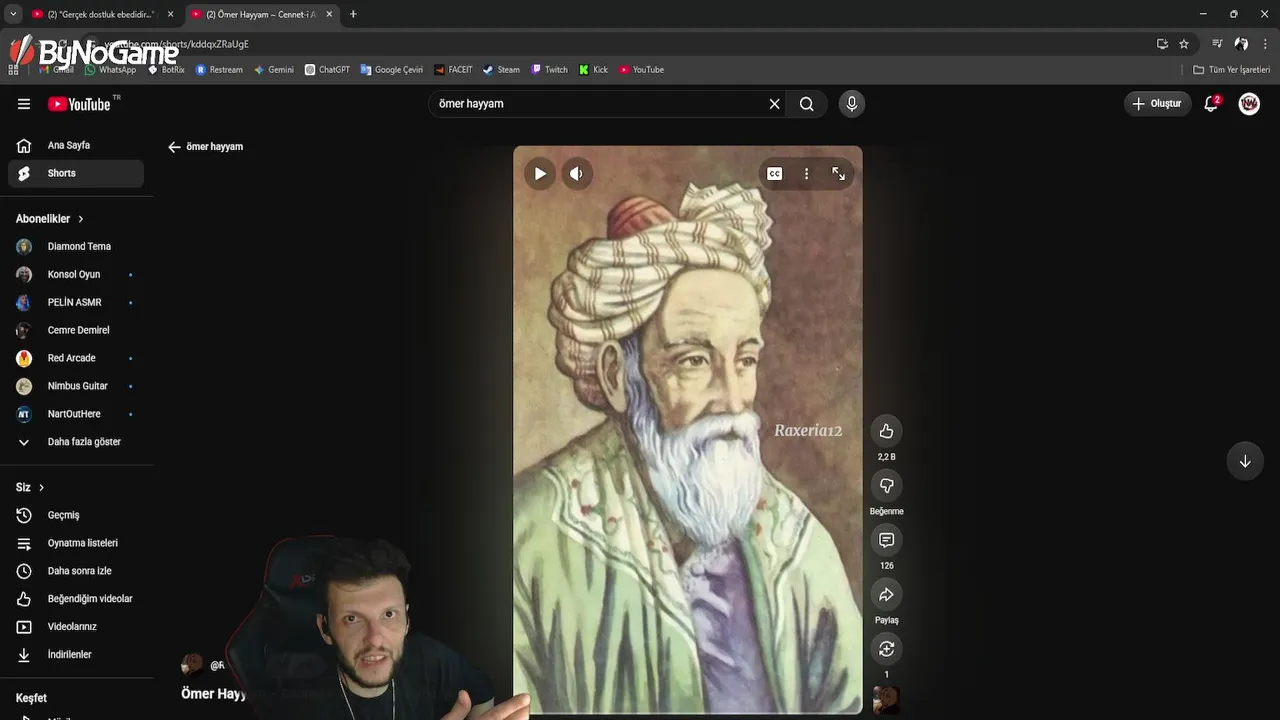
Task: Toggle closed captions on the Short
Action: tap(774, 174)
